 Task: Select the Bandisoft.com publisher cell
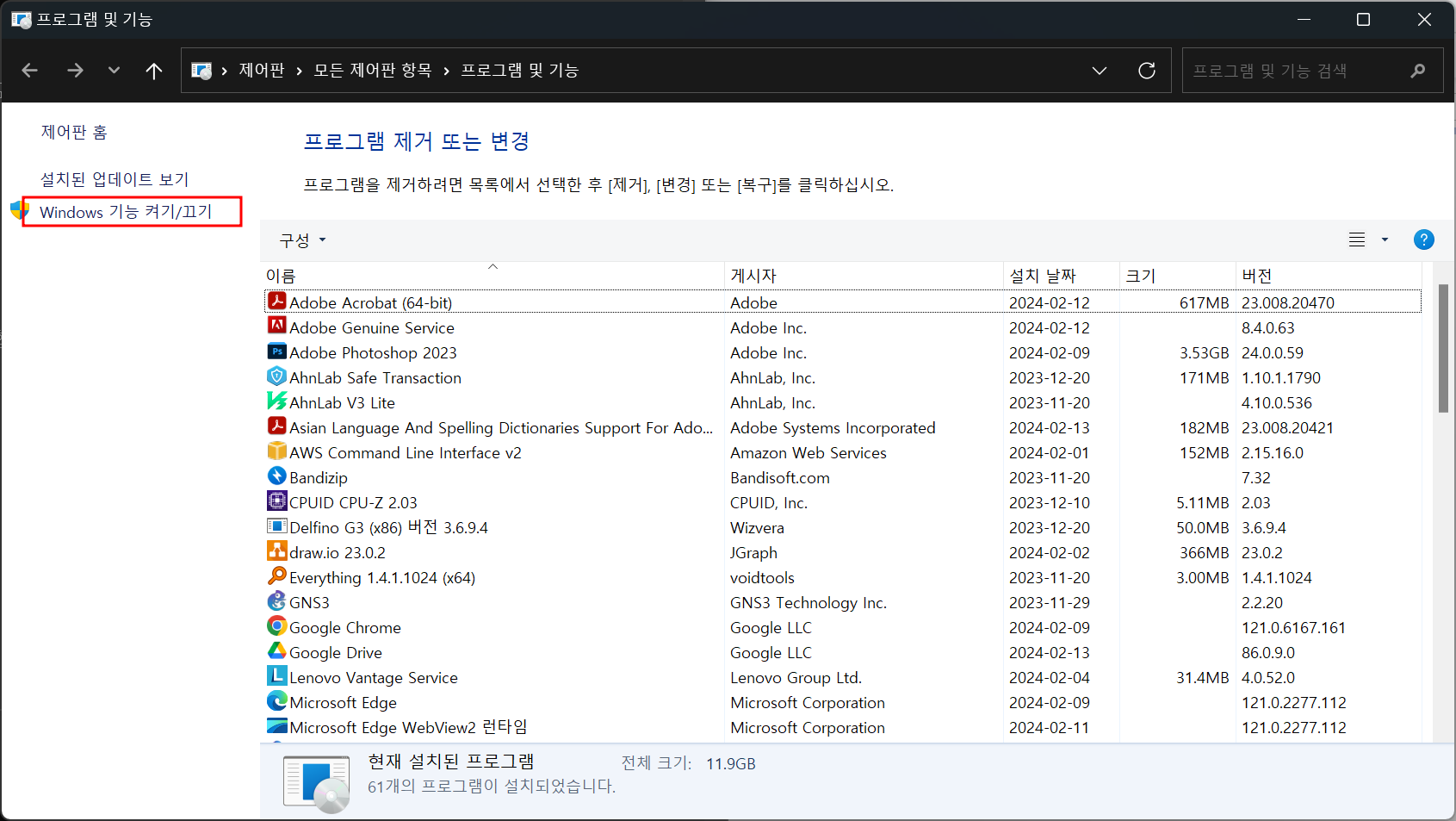pyautogui.click(x=780, y=478)
